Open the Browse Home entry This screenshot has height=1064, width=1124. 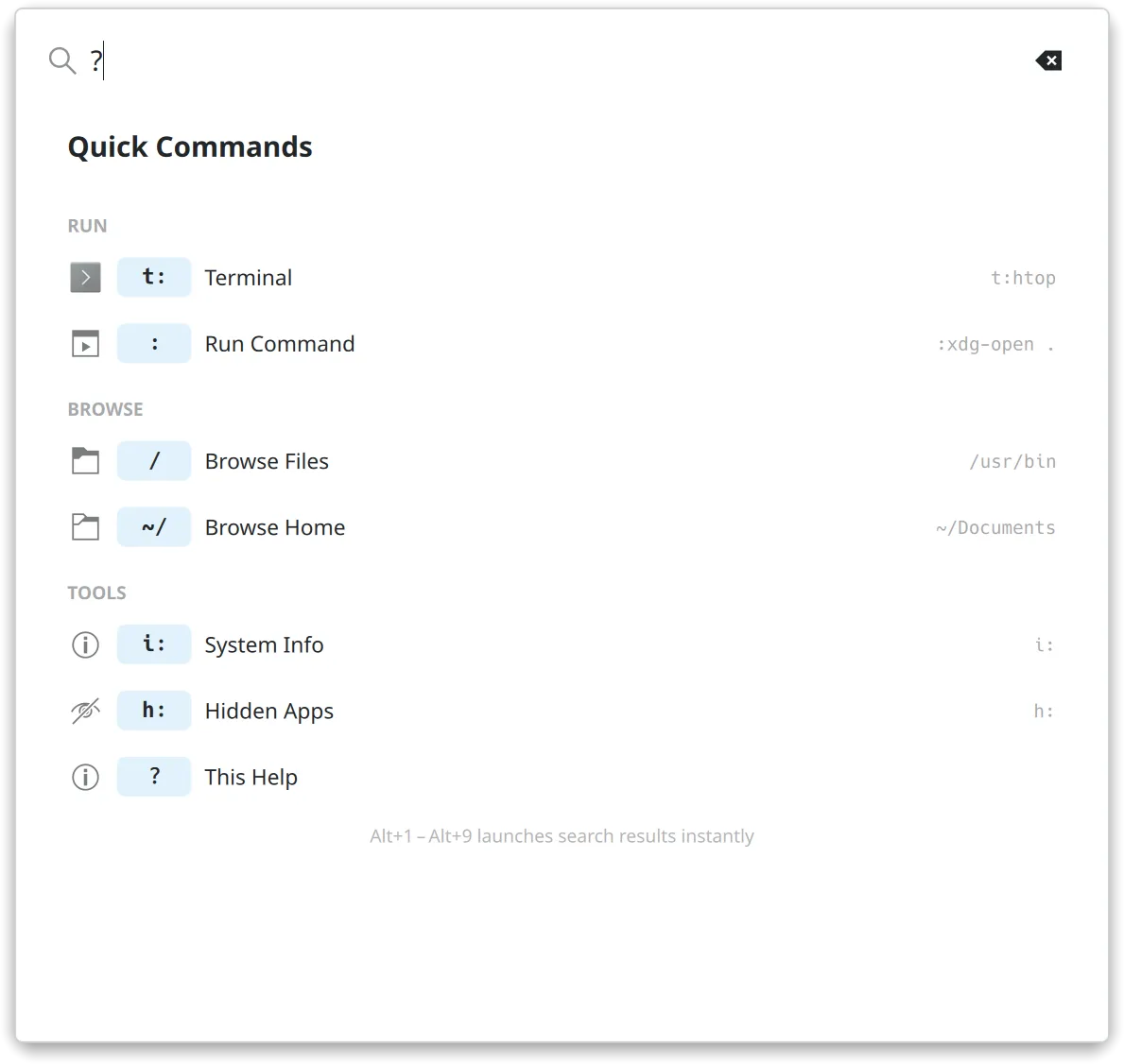562,527
